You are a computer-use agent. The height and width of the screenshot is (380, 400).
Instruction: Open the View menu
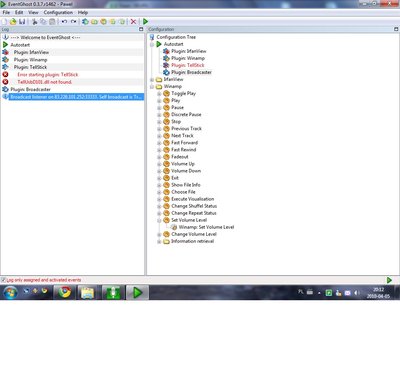coord(33,12)
